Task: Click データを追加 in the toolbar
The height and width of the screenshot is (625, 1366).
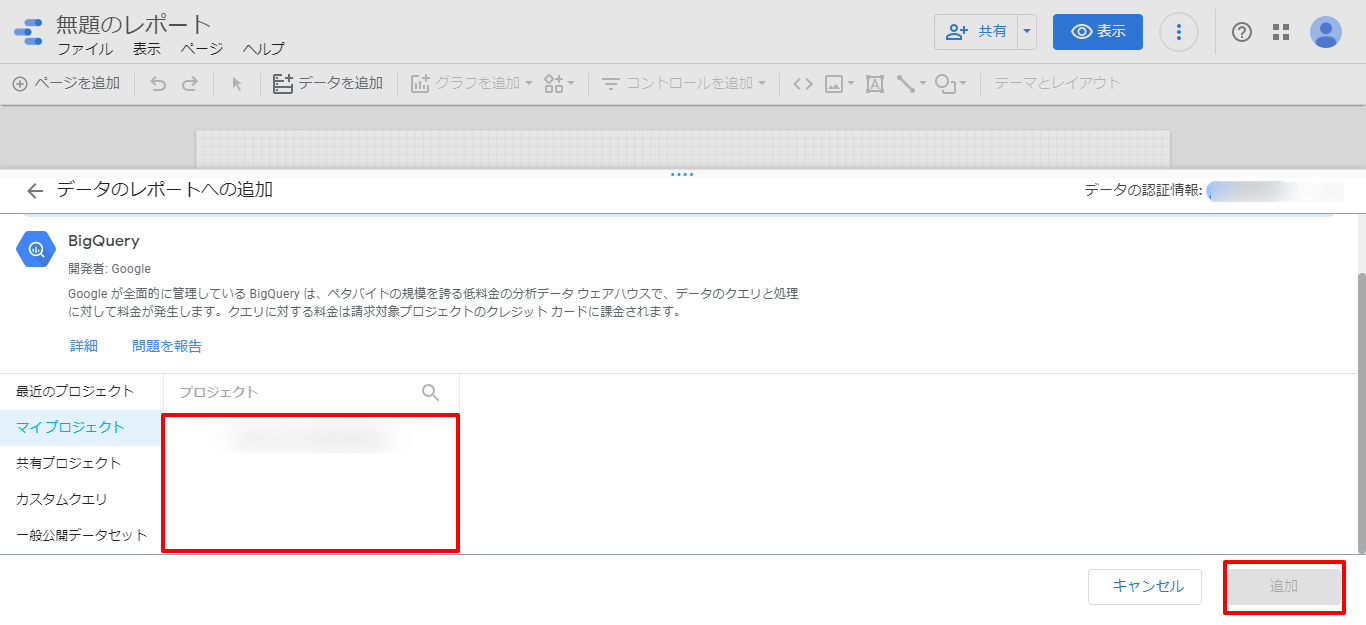Action: [x=328, y=84]
